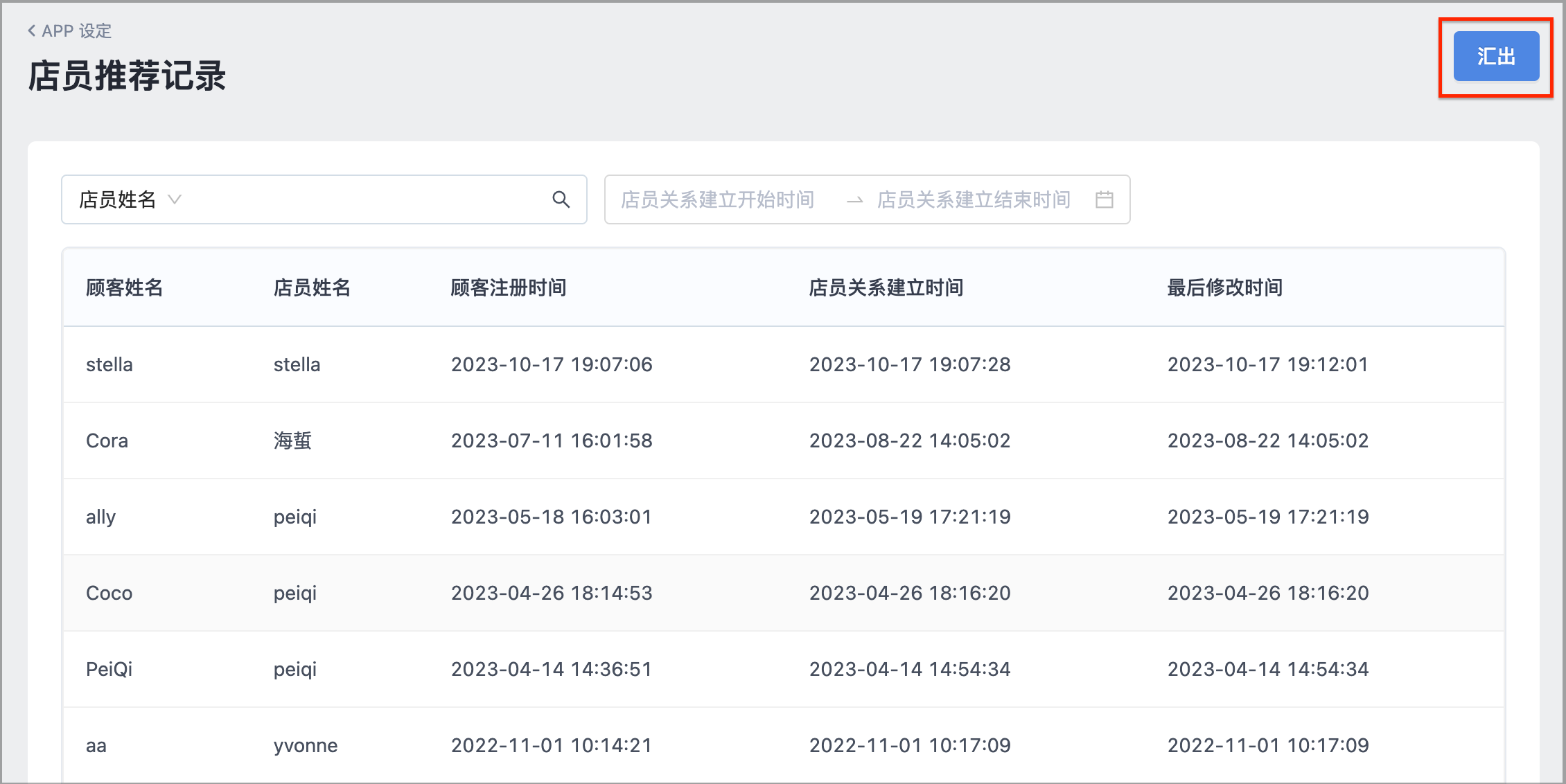Image resolution: width=1566 pixels, height=784 pixels.
Task: Select the Coco customer row
Action: click(784, 593)
